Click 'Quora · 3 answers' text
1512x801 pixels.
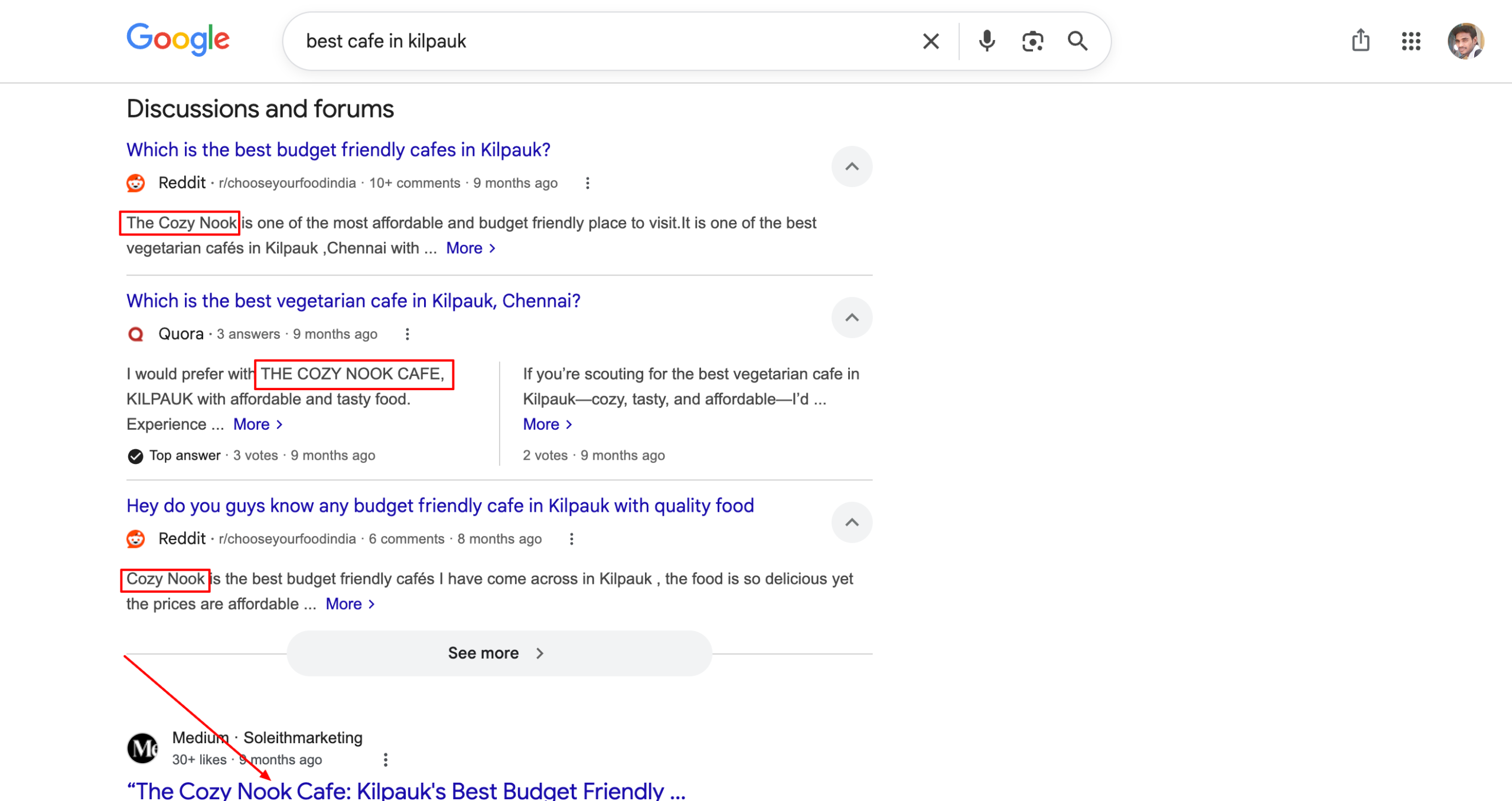click(x=219, y=335)
